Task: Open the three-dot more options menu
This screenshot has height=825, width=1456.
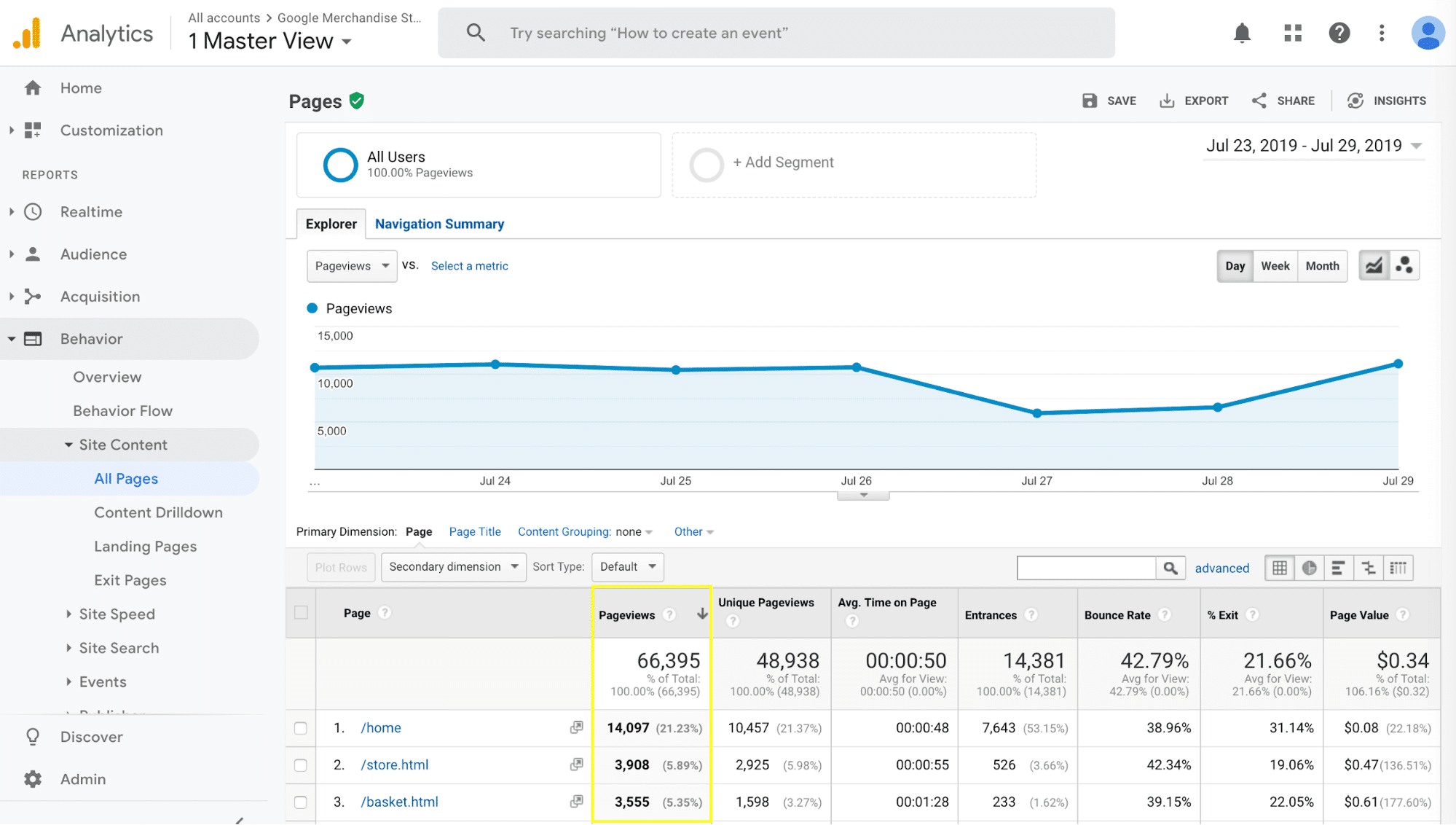Action: pos(1381,33)
